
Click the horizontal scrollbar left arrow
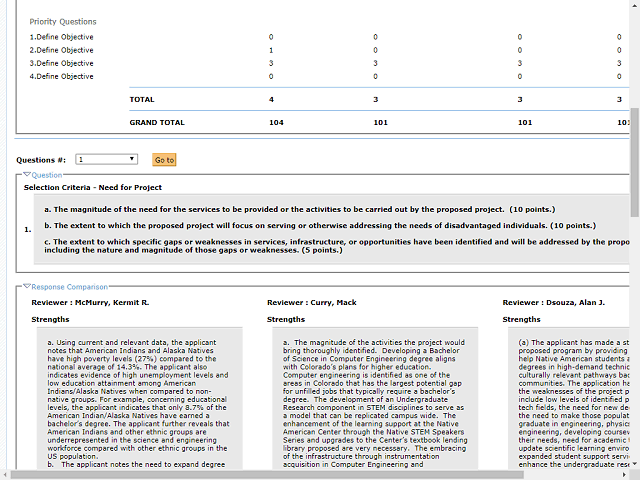coord(6,473)
